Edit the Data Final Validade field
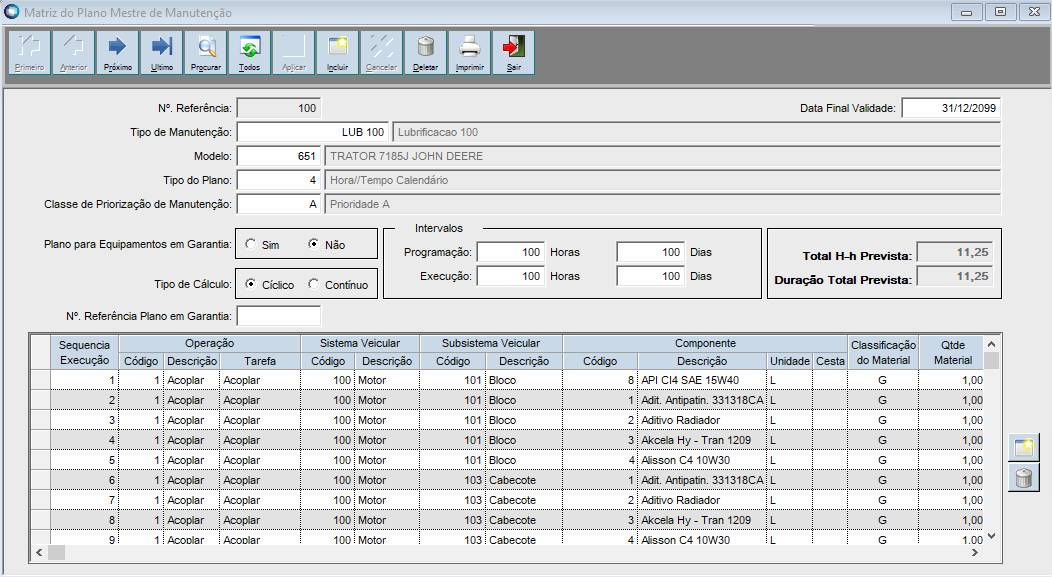 (951, 108)
